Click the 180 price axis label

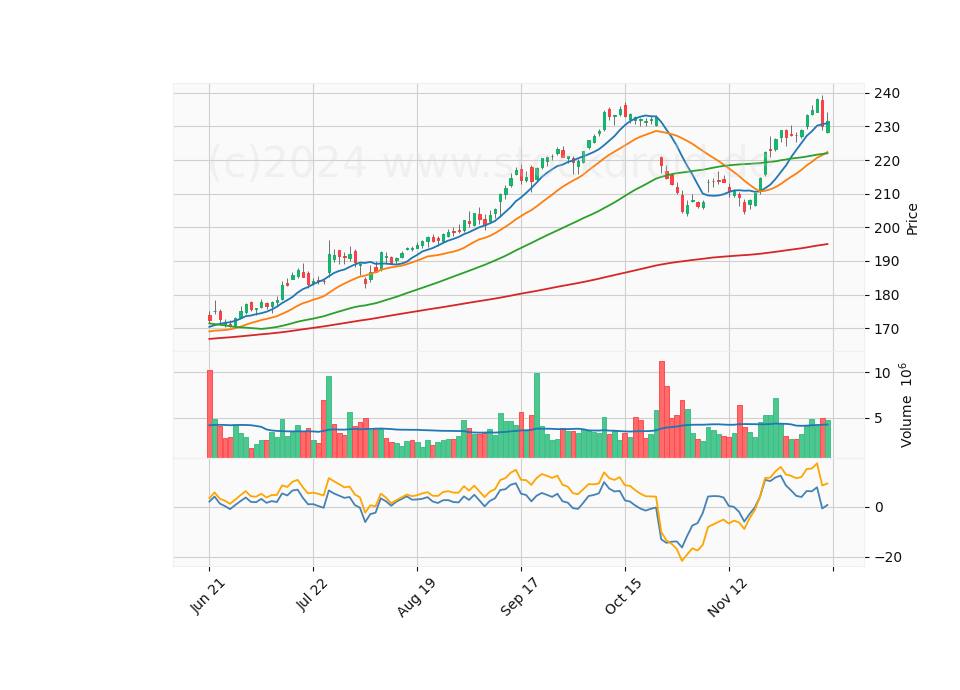887,295
